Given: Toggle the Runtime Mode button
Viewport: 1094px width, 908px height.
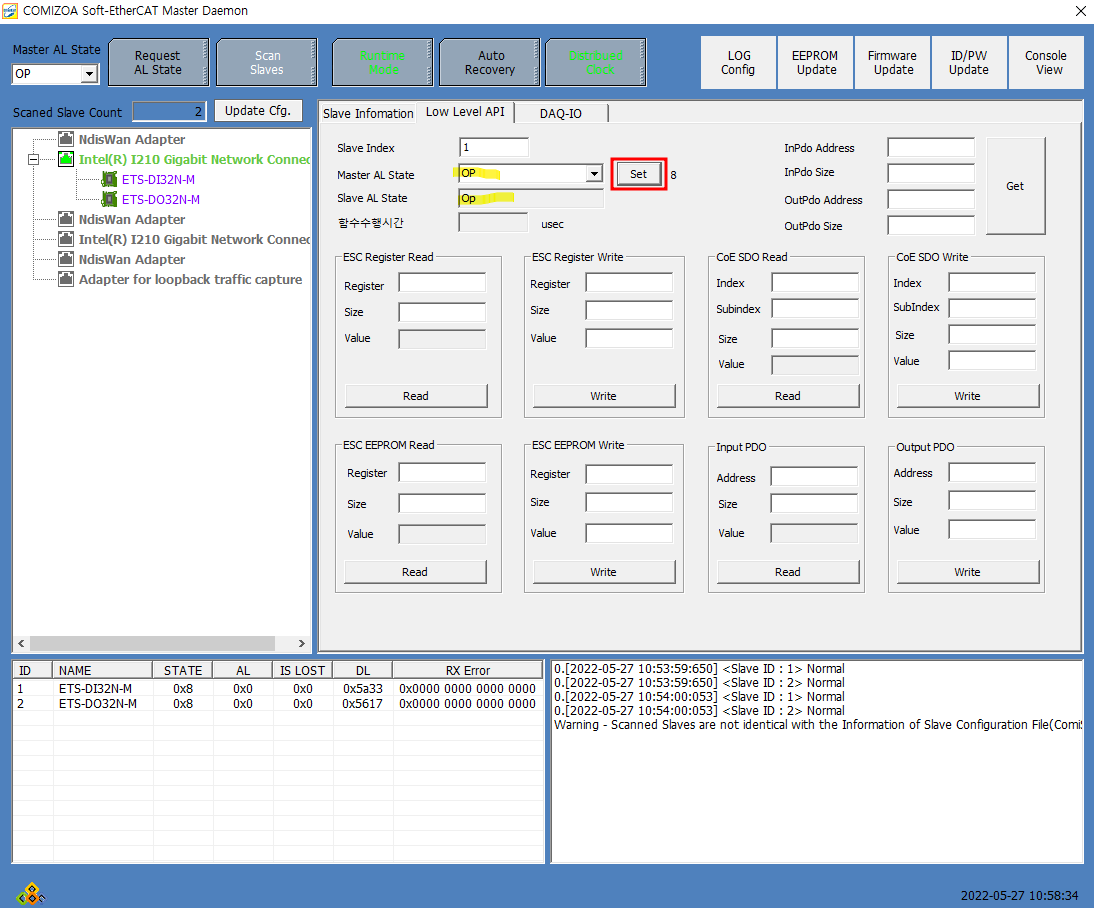Looking at the screenshot, I should (x=383, y=63).
